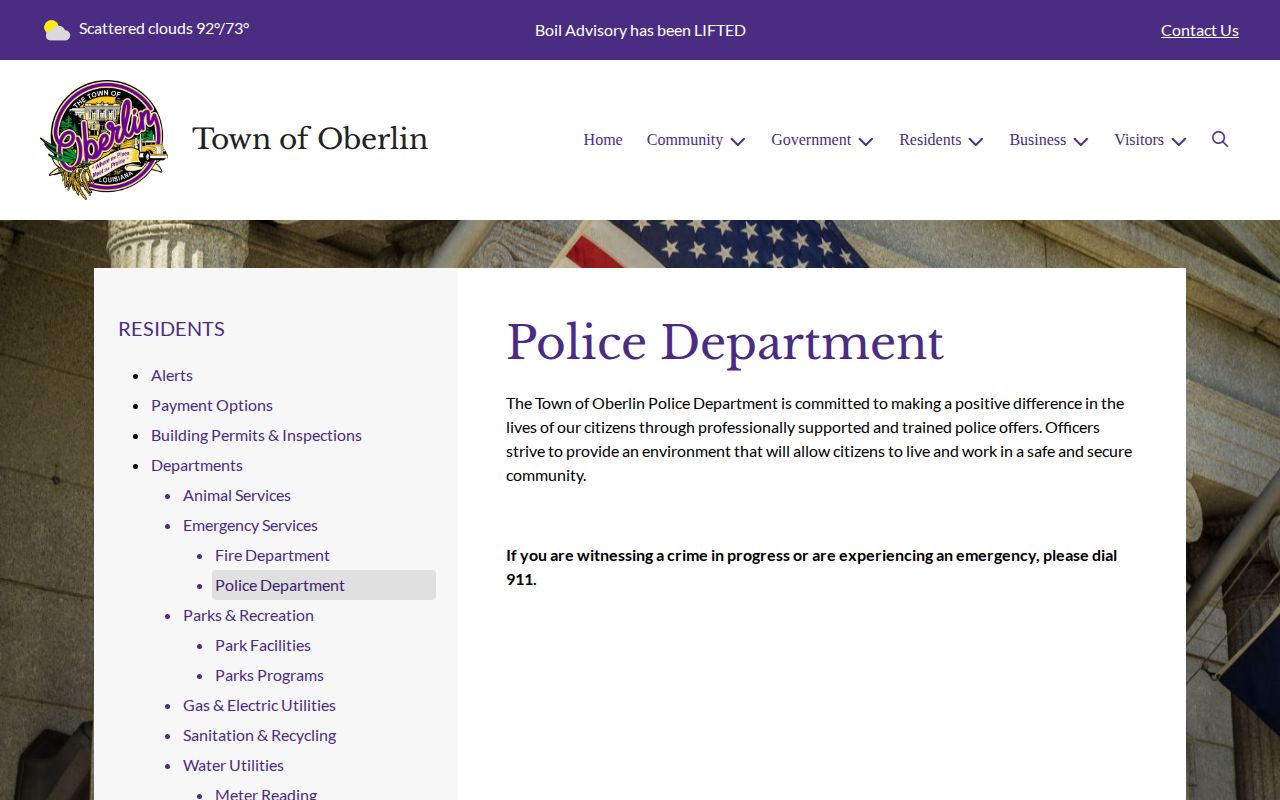Open the Park Facilities link

pyautogui.click(x=263, y=645)
